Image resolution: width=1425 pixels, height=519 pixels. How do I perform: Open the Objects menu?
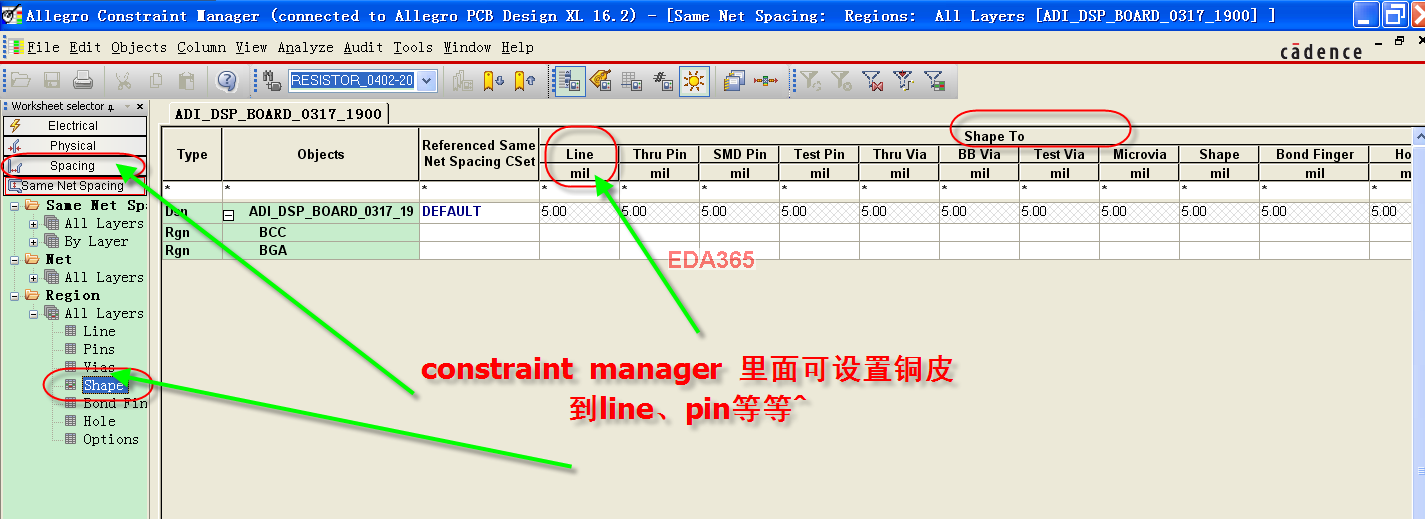pyautogui.click(x=139, y=47)
